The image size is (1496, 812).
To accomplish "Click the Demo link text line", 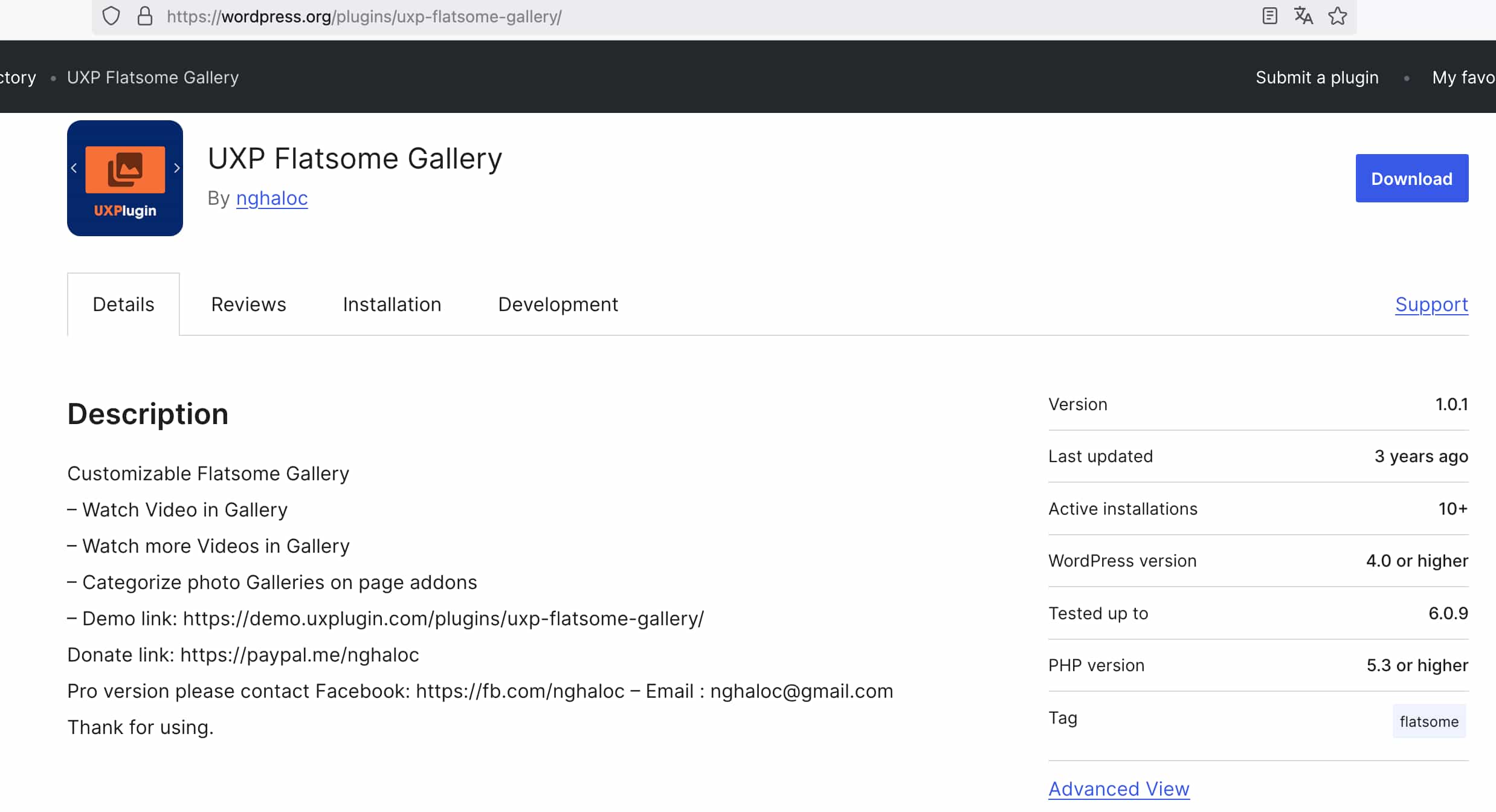I will pos(386,619).
